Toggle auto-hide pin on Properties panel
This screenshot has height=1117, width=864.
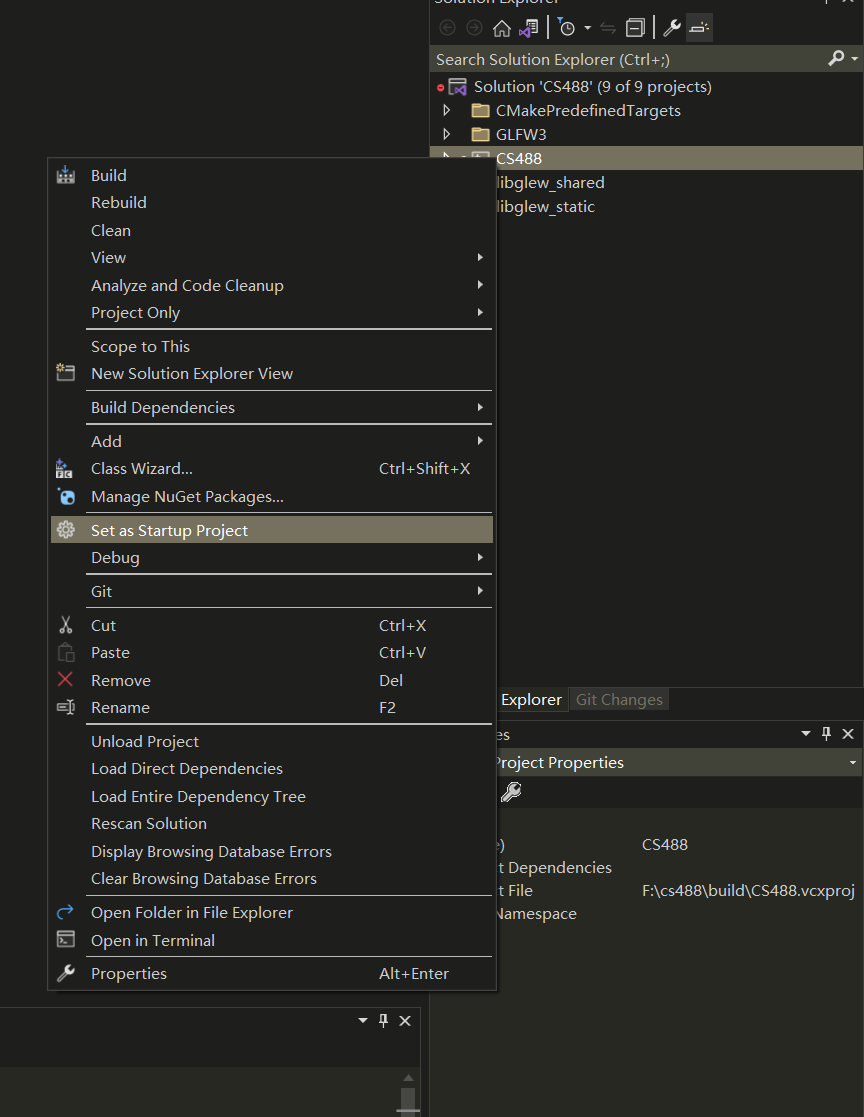click(826, 733)
